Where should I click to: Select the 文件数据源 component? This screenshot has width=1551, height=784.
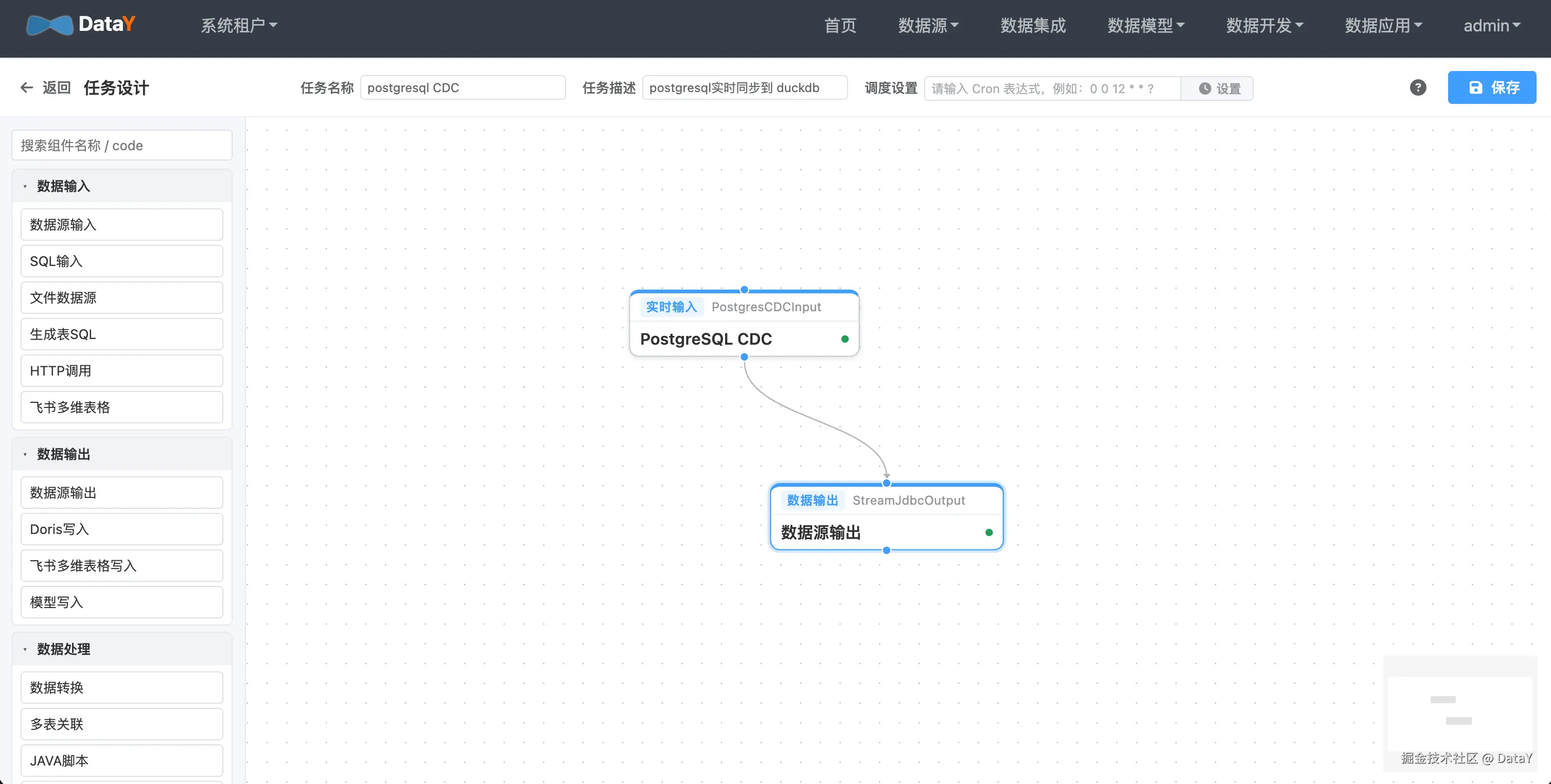pos(121,298)
